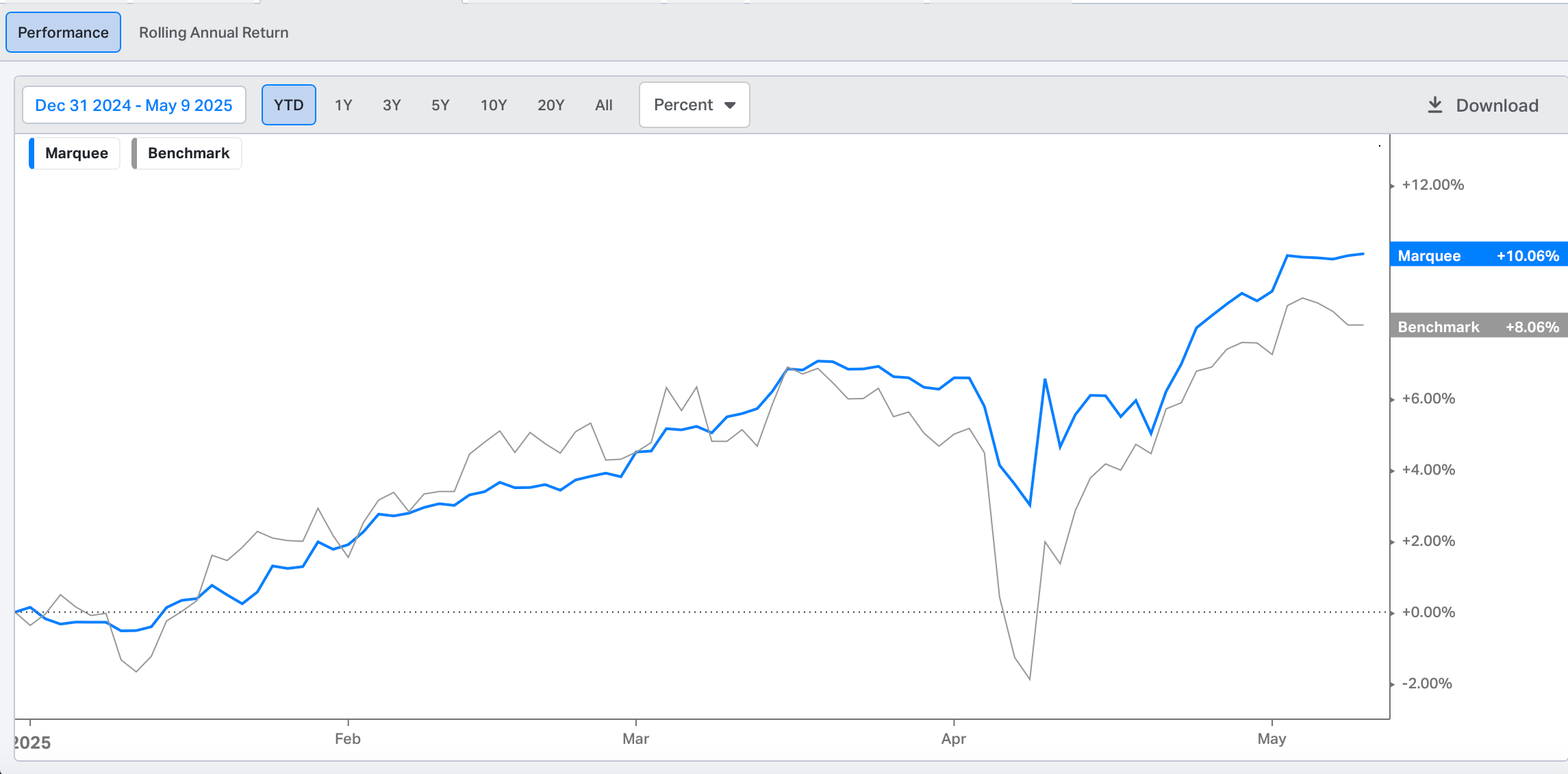Select the 5Y time range

point(440,105)
